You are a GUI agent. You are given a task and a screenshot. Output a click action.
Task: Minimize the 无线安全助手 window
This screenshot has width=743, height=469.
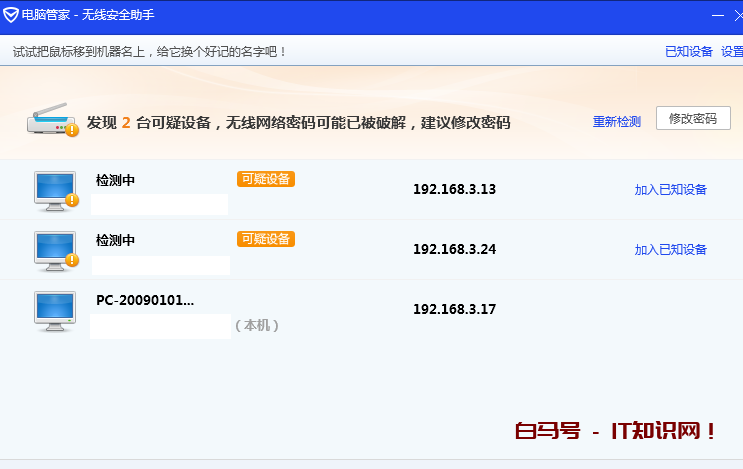[718, 17]
